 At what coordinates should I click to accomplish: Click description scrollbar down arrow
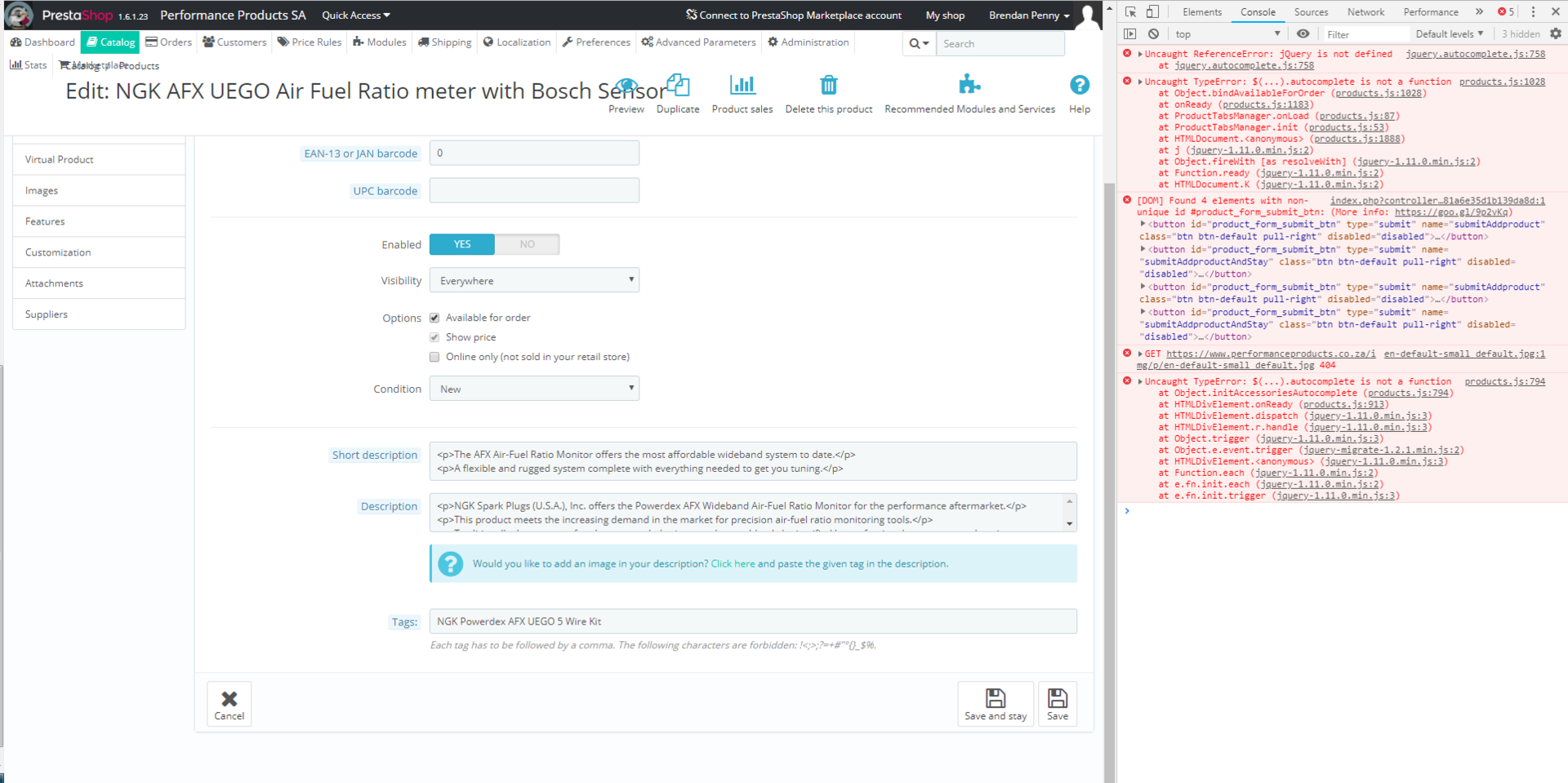(x=1069, y=524)
